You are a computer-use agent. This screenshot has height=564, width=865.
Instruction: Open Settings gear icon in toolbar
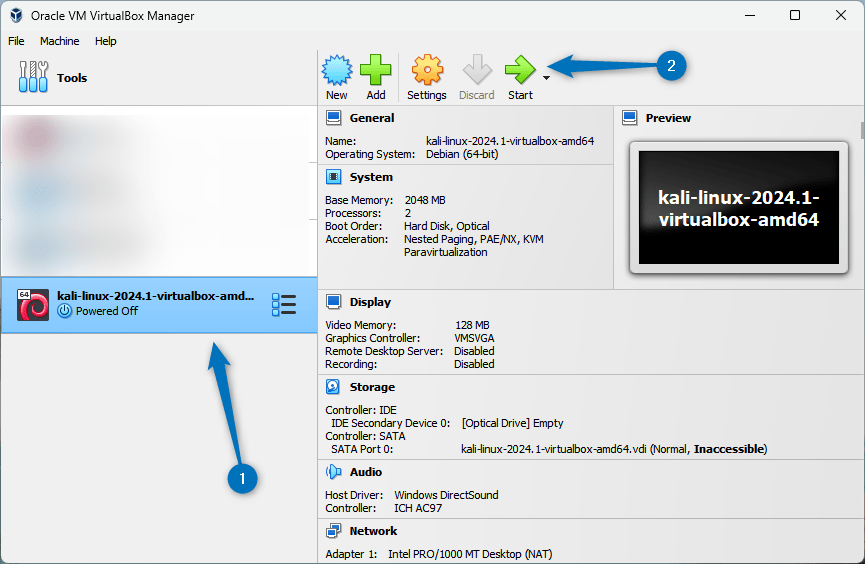click(x=427, y=71)
